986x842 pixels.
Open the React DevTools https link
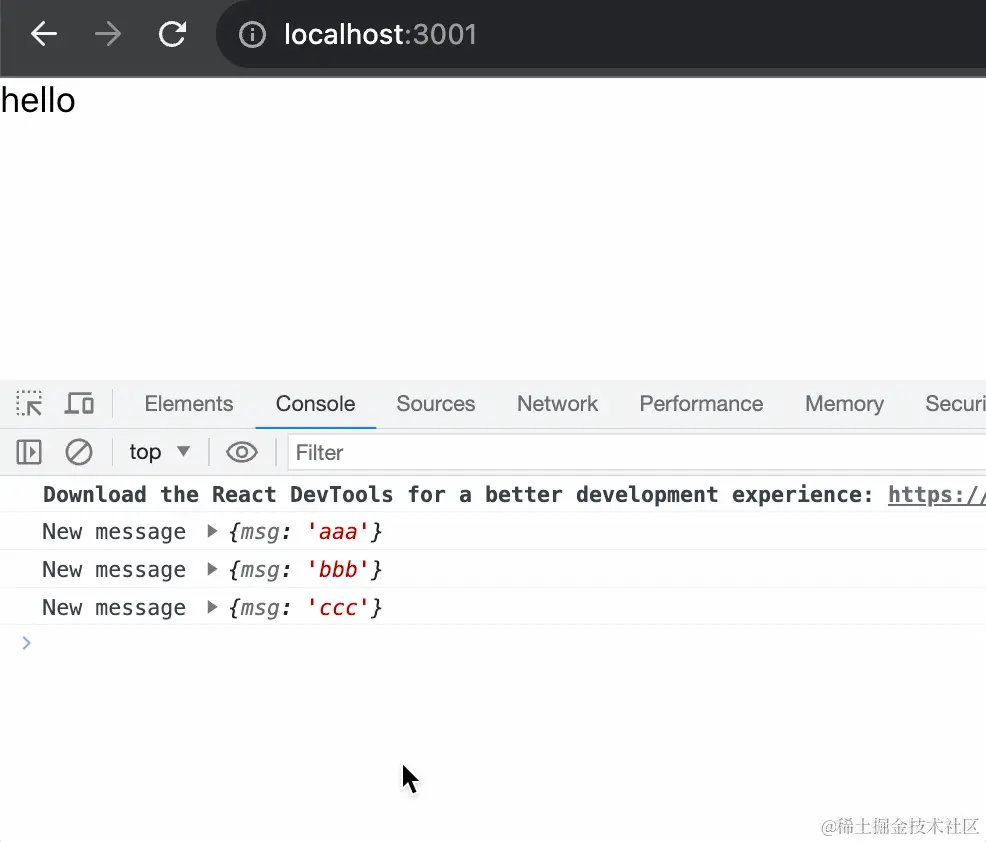(x=936, y=495)
